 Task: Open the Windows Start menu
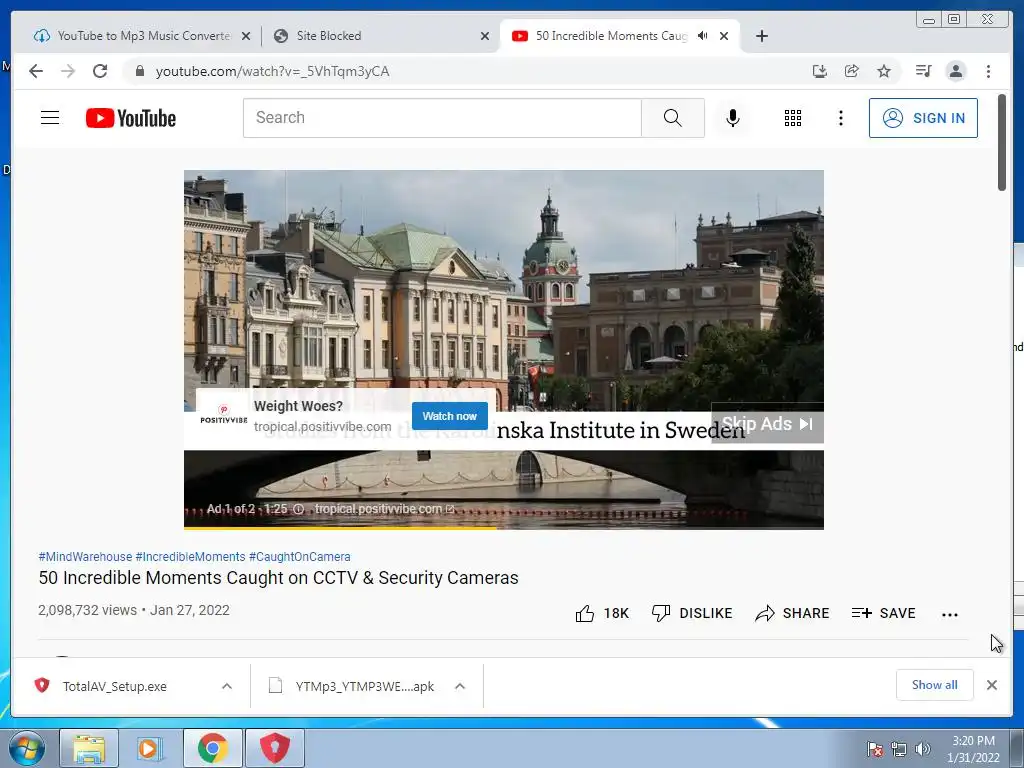pyautogui.click(x=27, y=748)
